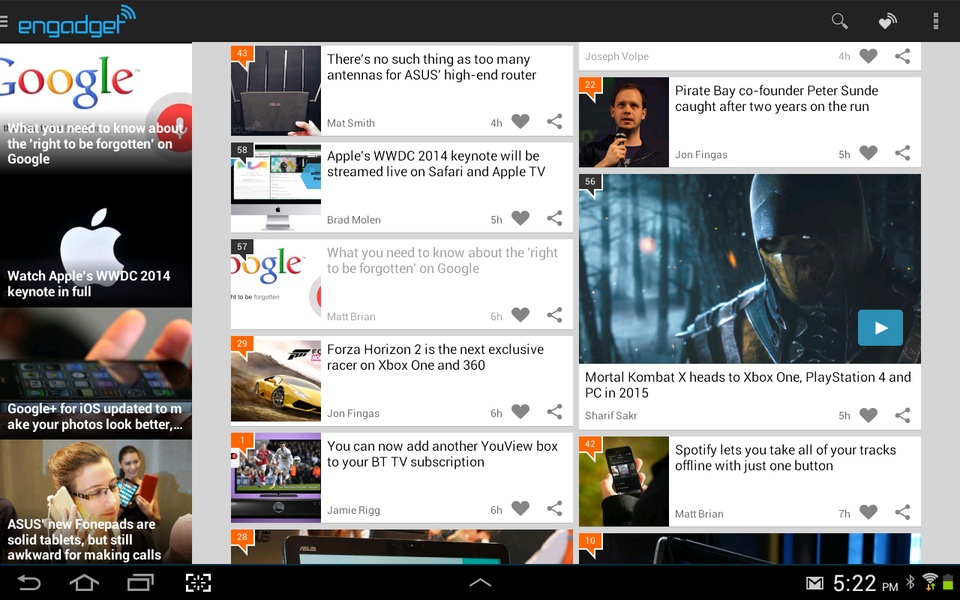Image resolution: width=960 pixels, height=600 pixels.
Task: Tap the screenshot capture button in navigation bar
Action: (x=198, y=582)
